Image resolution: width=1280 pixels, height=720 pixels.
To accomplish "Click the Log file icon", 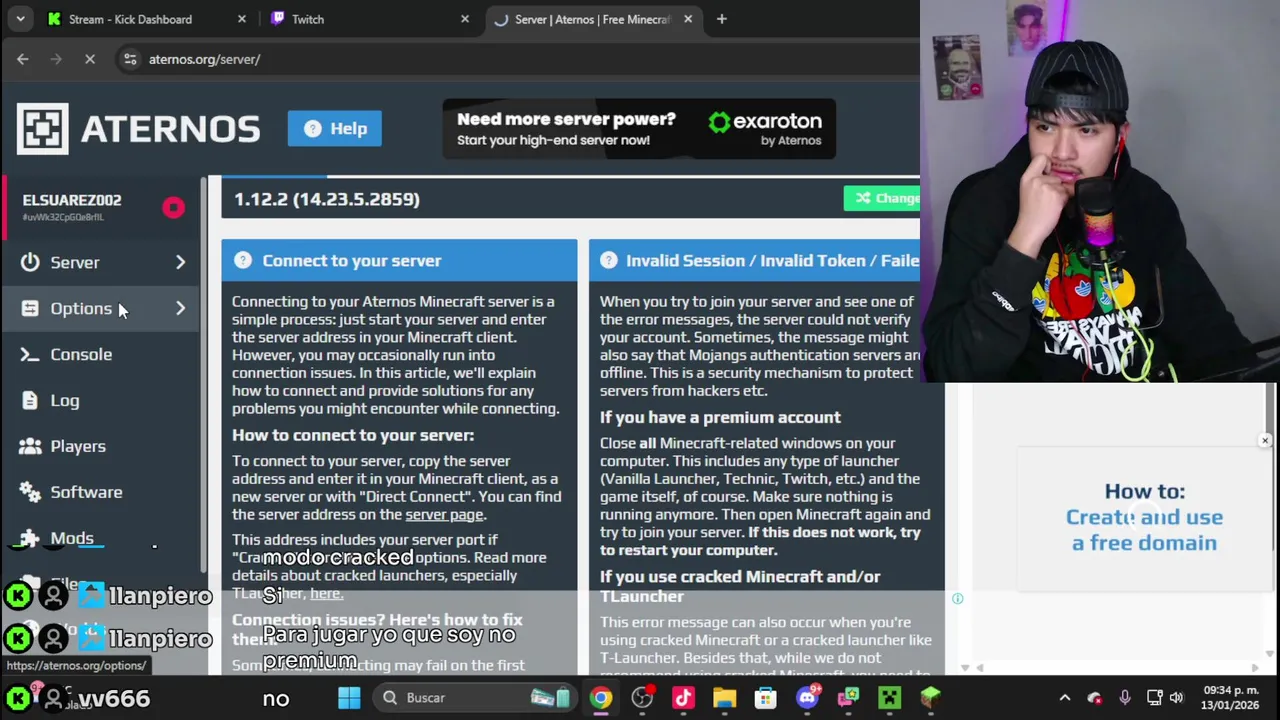I will click(x=30, y=400).
